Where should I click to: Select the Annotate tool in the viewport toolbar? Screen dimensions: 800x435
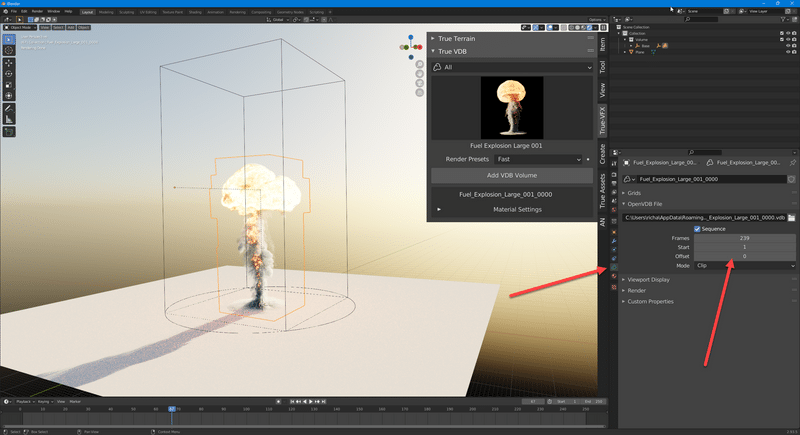click(9, 106)
